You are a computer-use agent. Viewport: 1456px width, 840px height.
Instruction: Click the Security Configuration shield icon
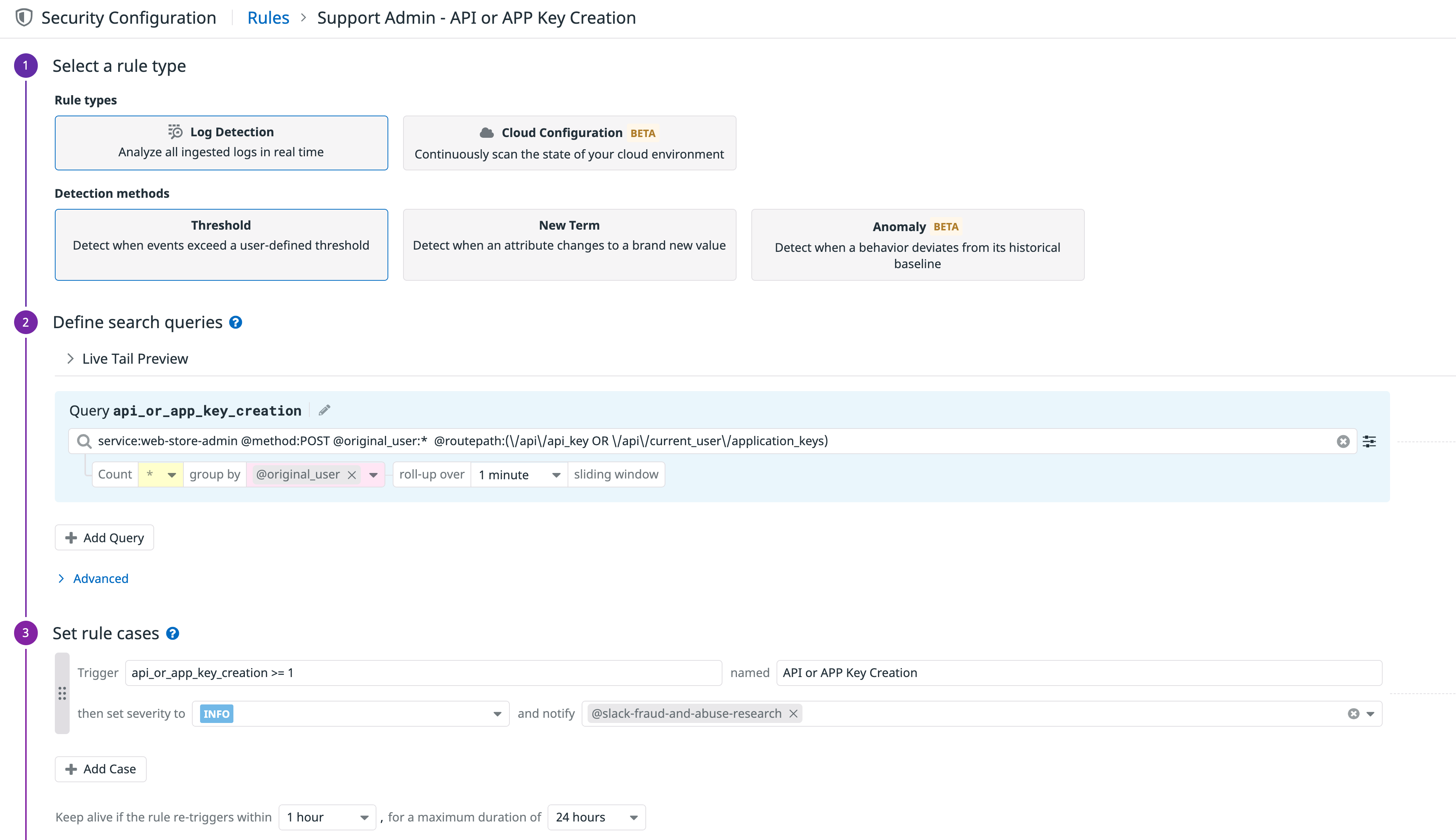23,17
